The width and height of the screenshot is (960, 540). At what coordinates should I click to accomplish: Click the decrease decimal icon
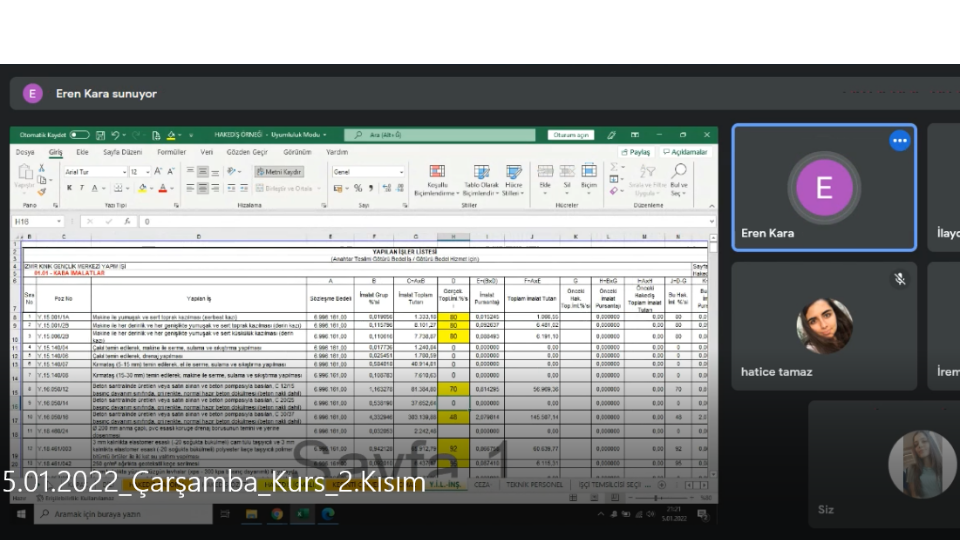click(400, 189)
